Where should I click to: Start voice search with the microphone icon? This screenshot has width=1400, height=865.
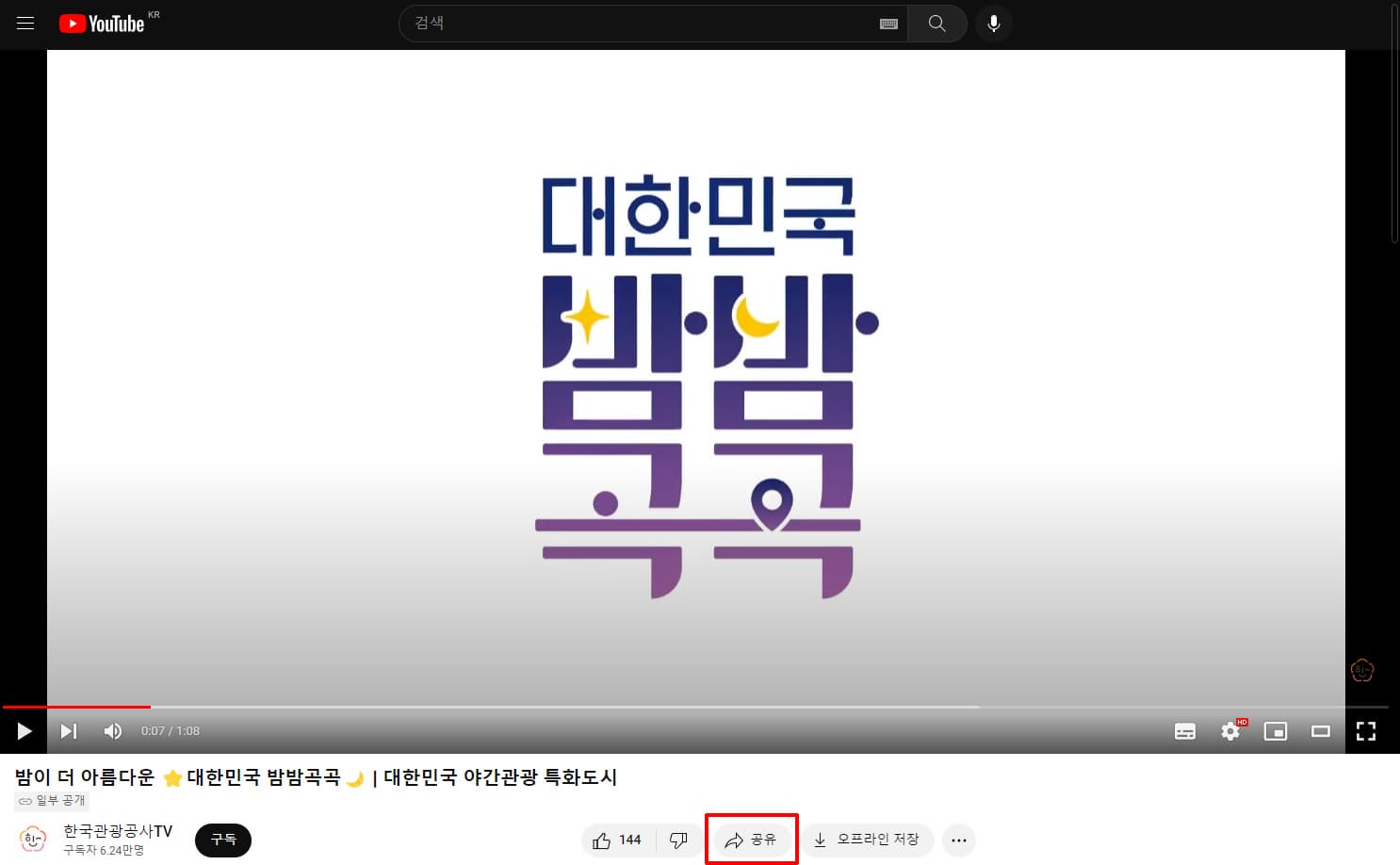pos(994,24)
